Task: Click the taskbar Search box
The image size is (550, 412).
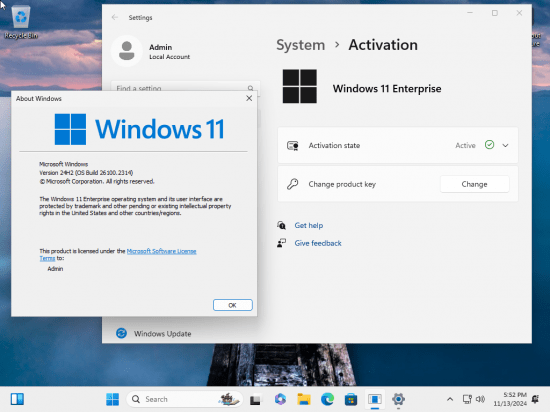Action: tap(184, 399)
